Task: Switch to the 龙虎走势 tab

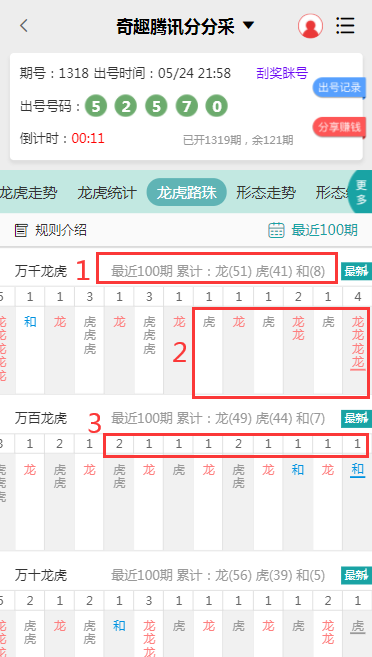Action: 28,193
